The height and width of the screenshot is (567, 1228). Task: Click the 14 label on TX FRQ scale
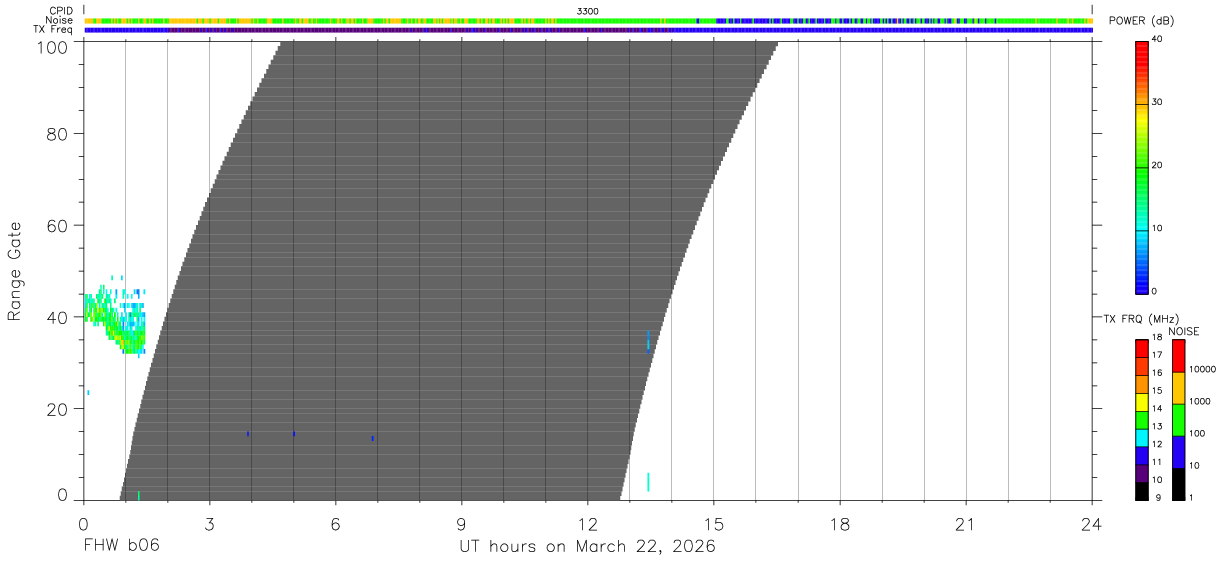(x=1157, y=409)
